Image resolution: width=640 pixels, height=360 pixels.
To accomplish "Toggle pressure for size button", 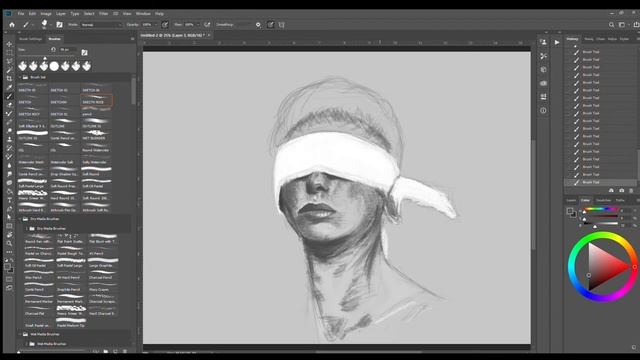I will point(270,25).
